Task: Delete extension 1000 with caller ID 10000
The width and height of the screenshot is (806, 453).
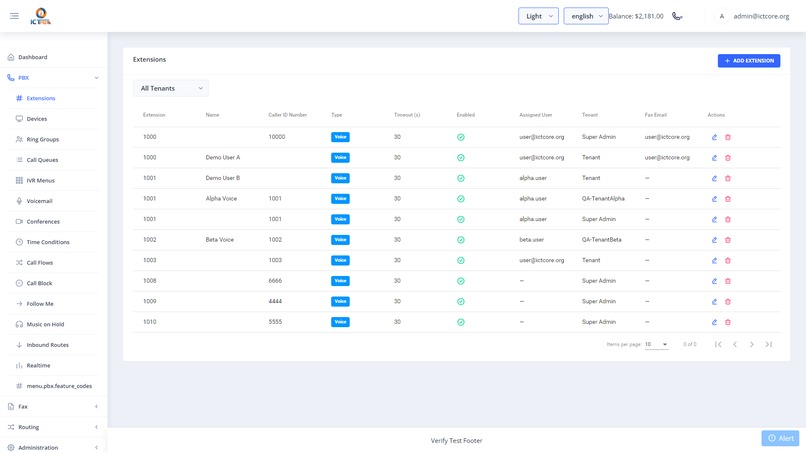Action: (x=728, y=137)
